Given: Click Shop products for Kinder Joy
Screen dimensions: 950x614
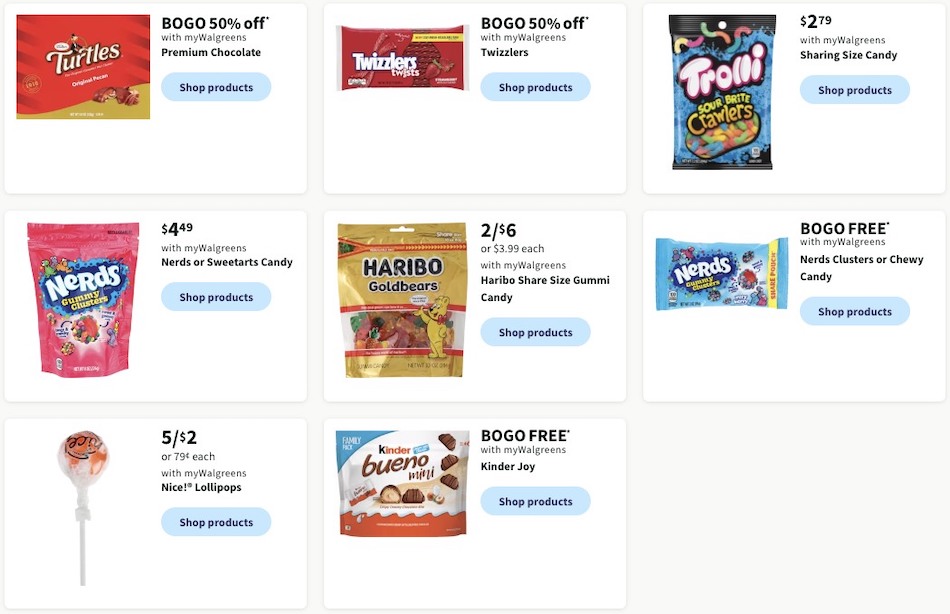Looking at the screenshot, I should (536, 501).
